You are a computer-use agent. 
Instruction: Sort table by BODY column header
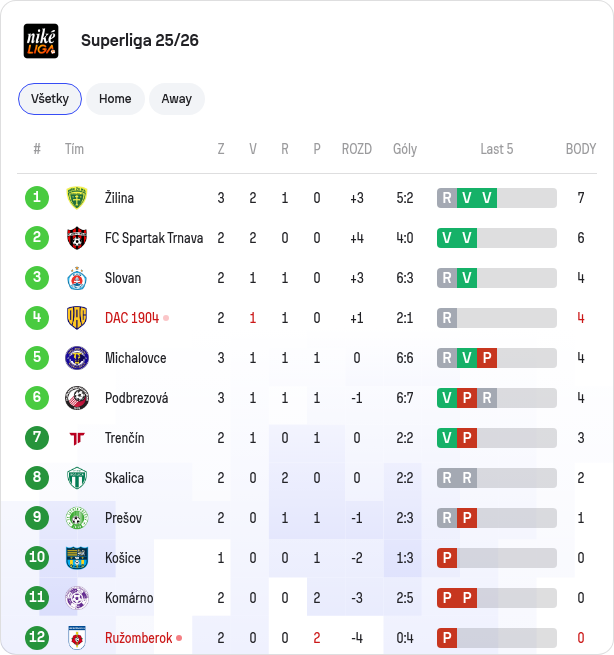click(581, 149)
